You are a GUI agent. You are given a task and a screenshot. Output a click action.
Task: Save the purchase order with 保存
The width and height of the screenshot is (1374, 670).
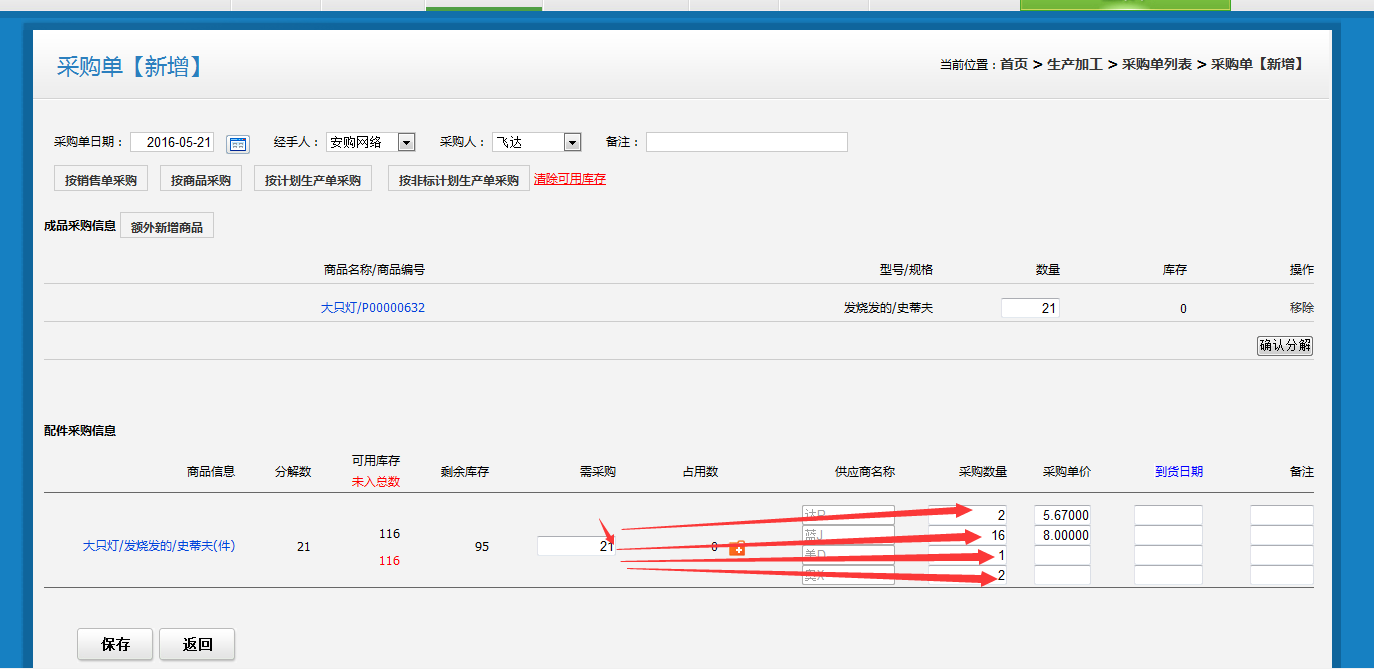coord(116,644)
